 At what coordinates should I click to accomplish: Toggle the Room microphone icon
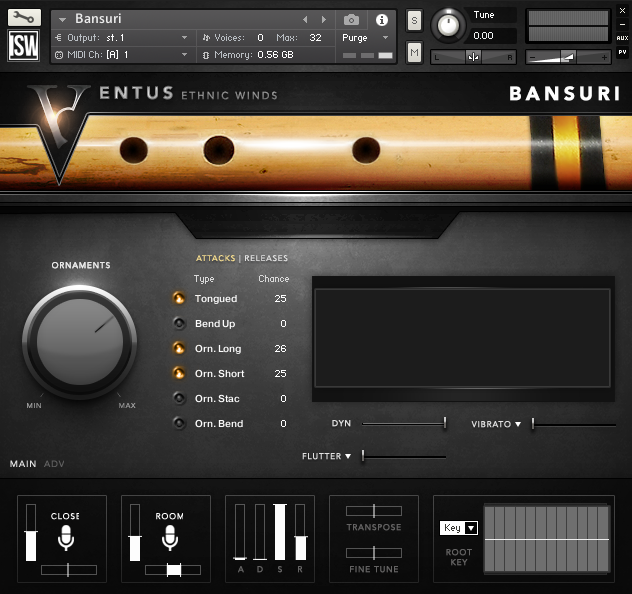tap(170, 539)
